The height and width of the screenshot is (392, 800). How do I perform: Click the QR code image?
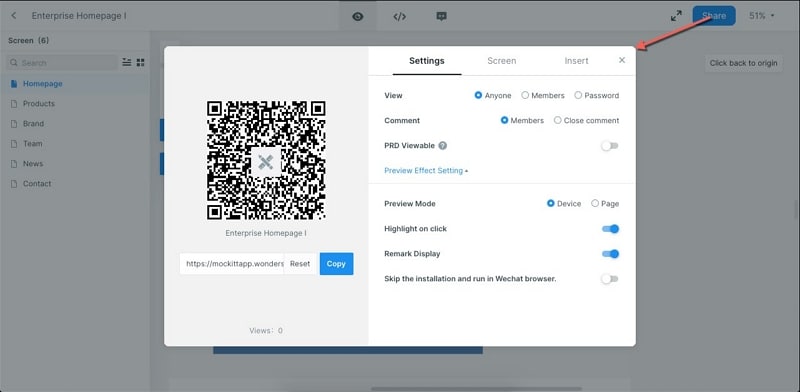pyautogui.click(x=266, y=160)
